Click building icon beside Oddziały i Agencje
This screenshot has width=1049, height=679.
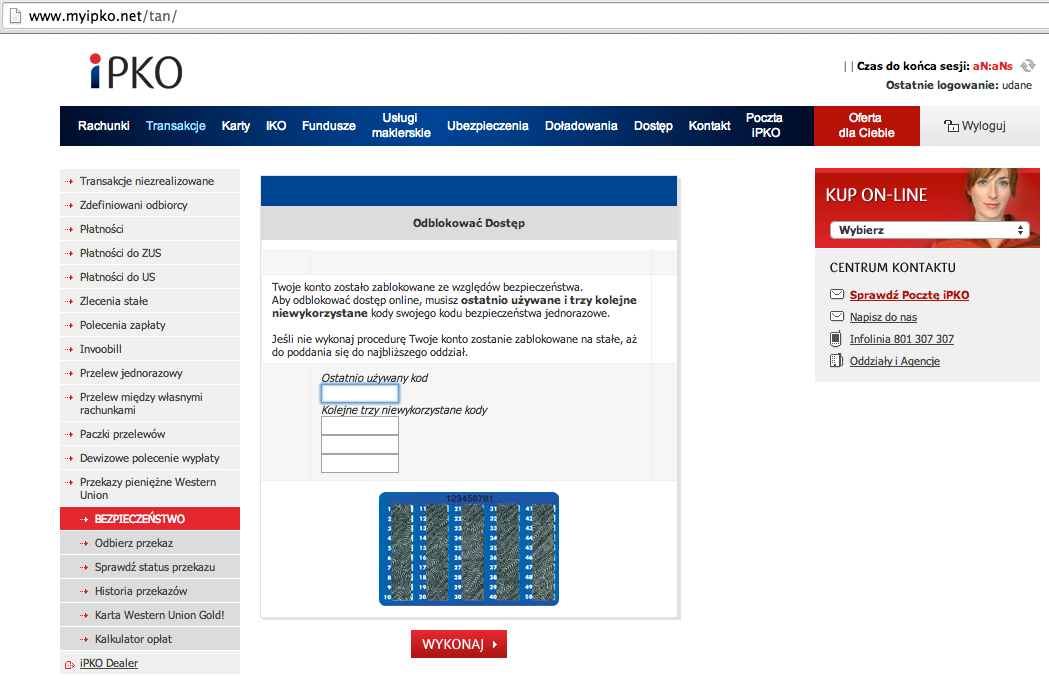tap(836, 361)
